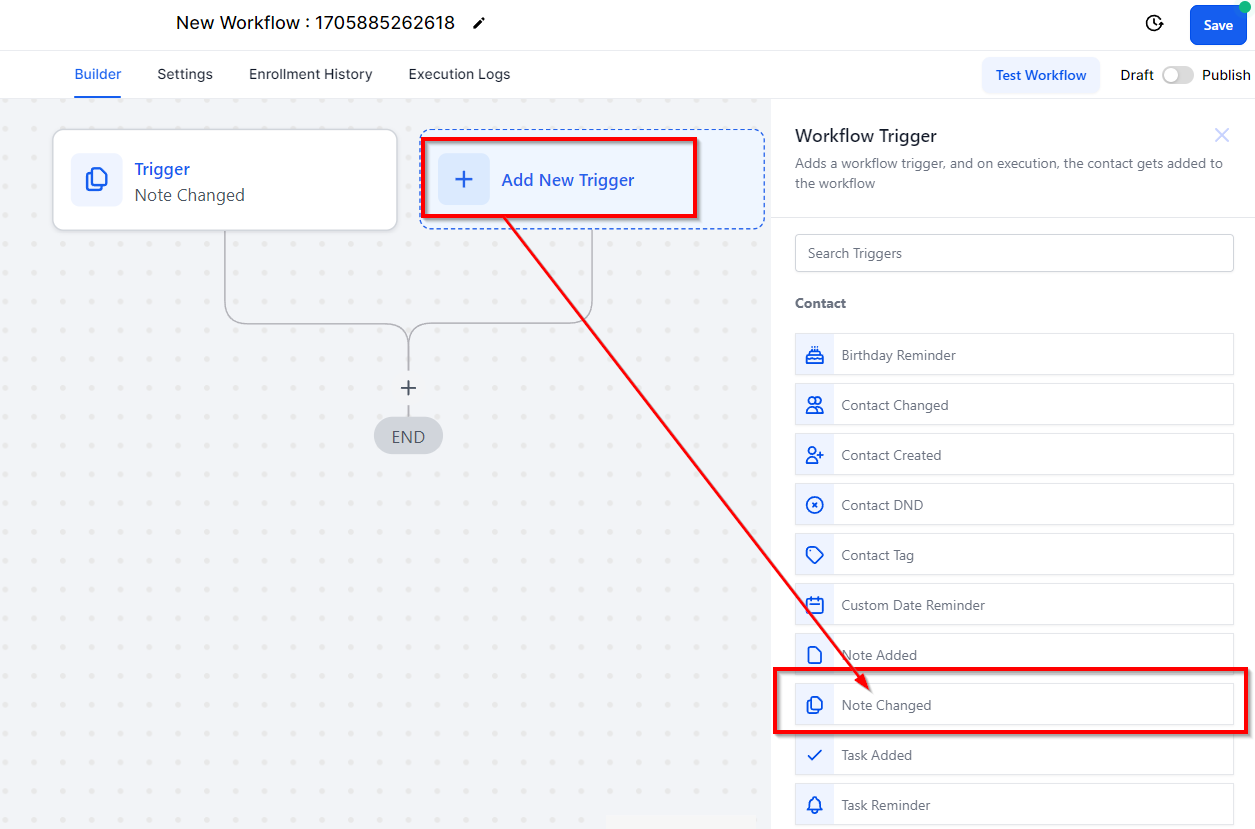
Task: Click the Task Added checkmark icon
Action: coord(815,755)
